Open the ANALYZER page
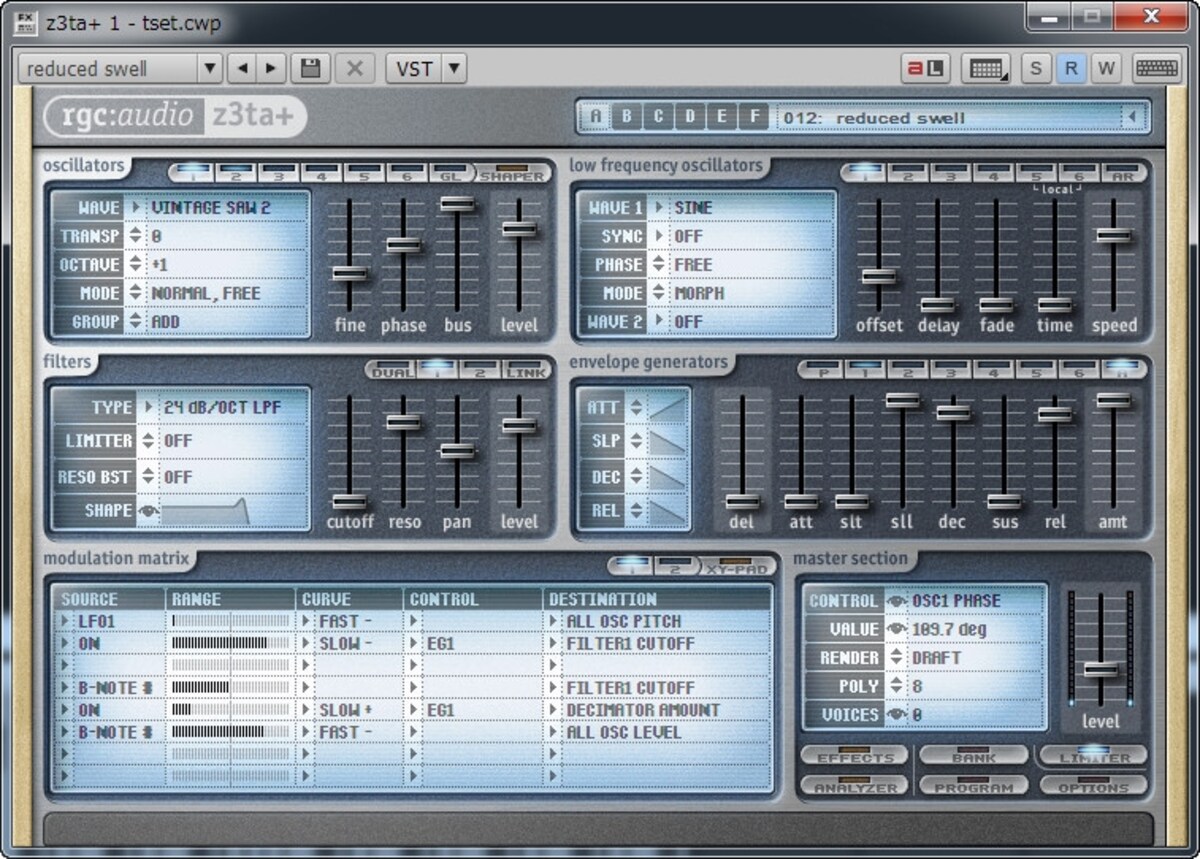 click(x=855, y=786)
